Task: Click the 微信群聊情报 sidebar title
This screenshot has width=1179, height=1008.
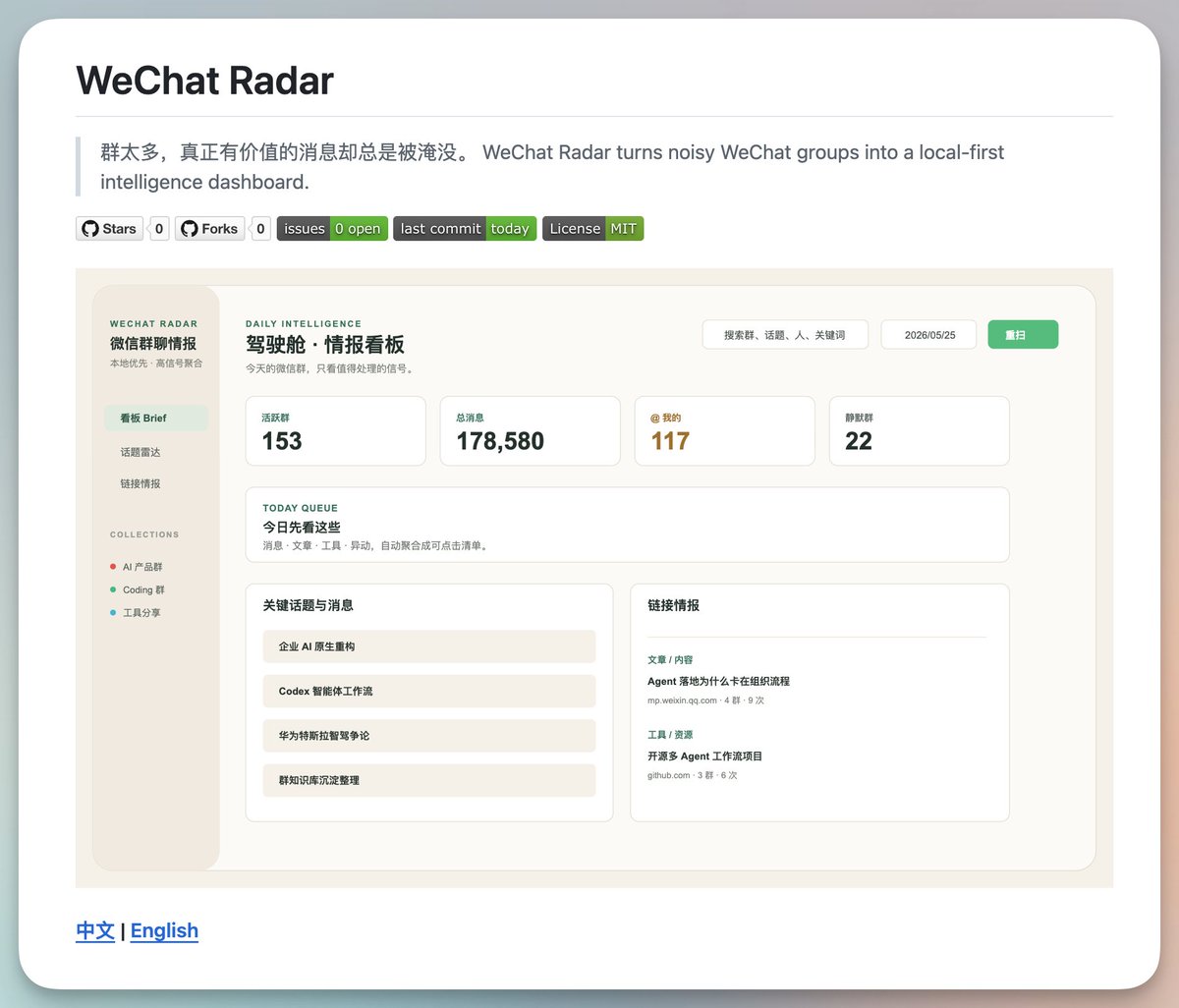Action: click(153, 343)
